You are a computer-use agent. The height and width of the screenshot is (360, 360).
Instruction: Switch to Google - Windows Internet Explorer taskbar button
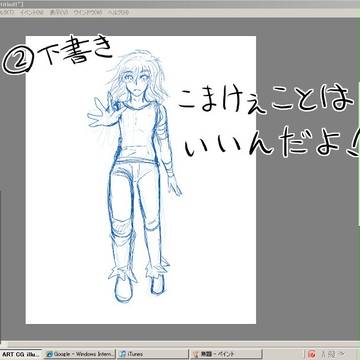pyautogui.click(x=80, y=354)
